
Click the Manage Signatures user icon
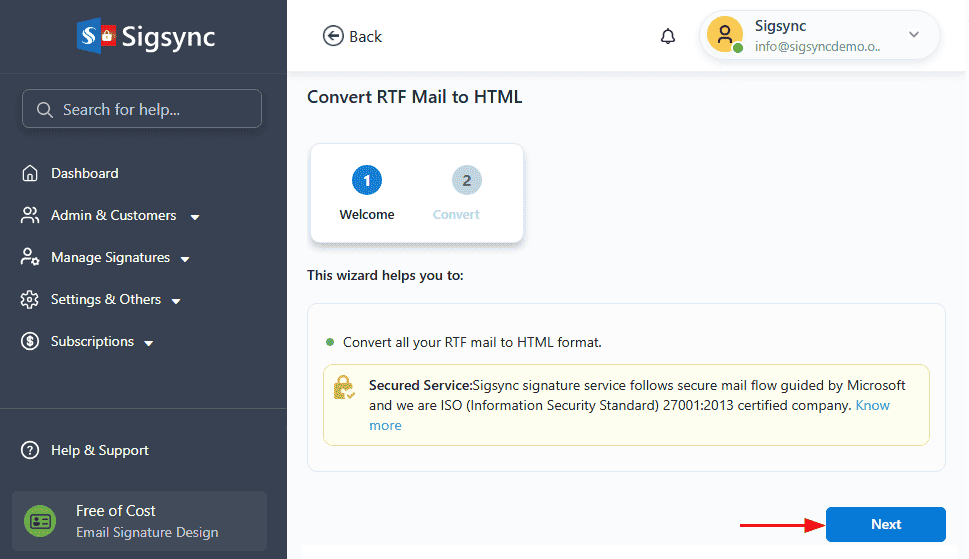(x=30, y=258)
